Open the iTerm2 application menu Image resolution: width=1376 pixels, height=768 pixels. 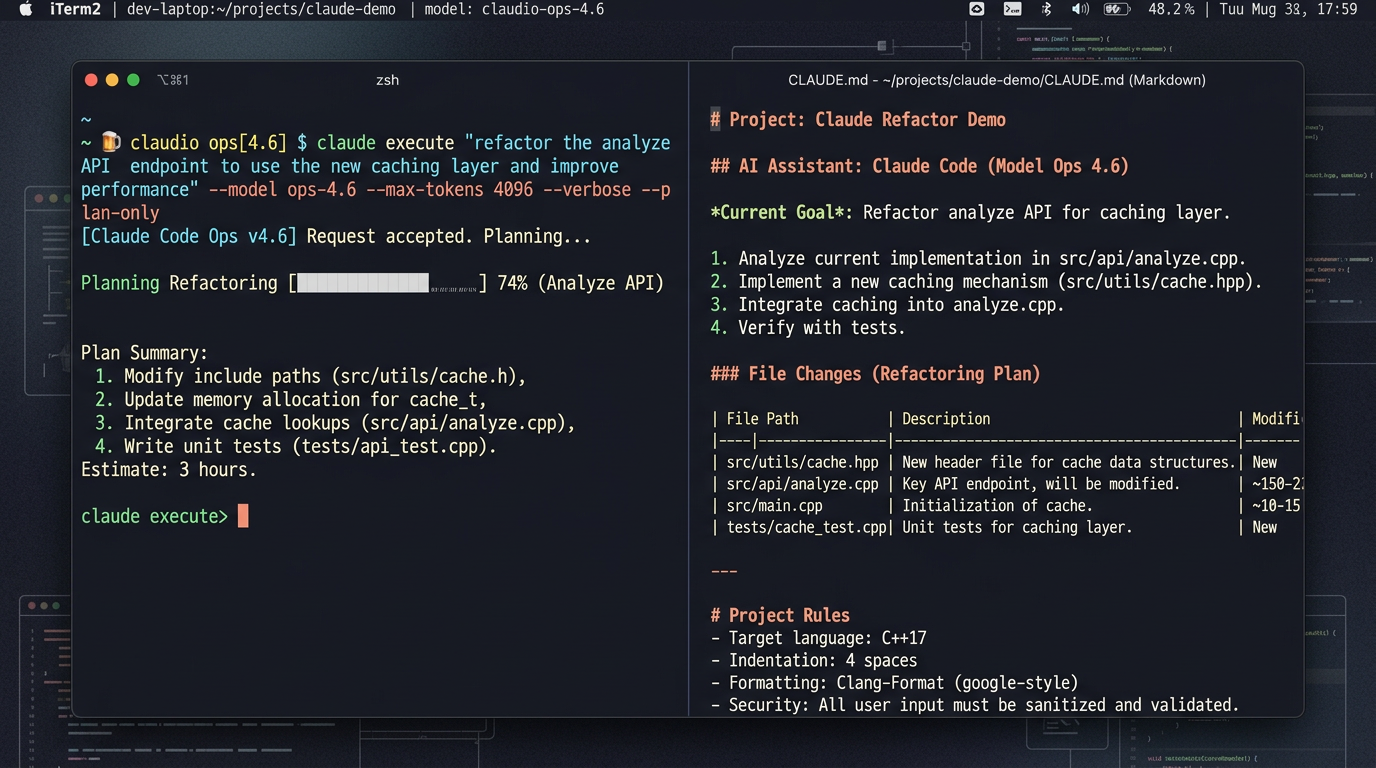click(x=75, y=9)
